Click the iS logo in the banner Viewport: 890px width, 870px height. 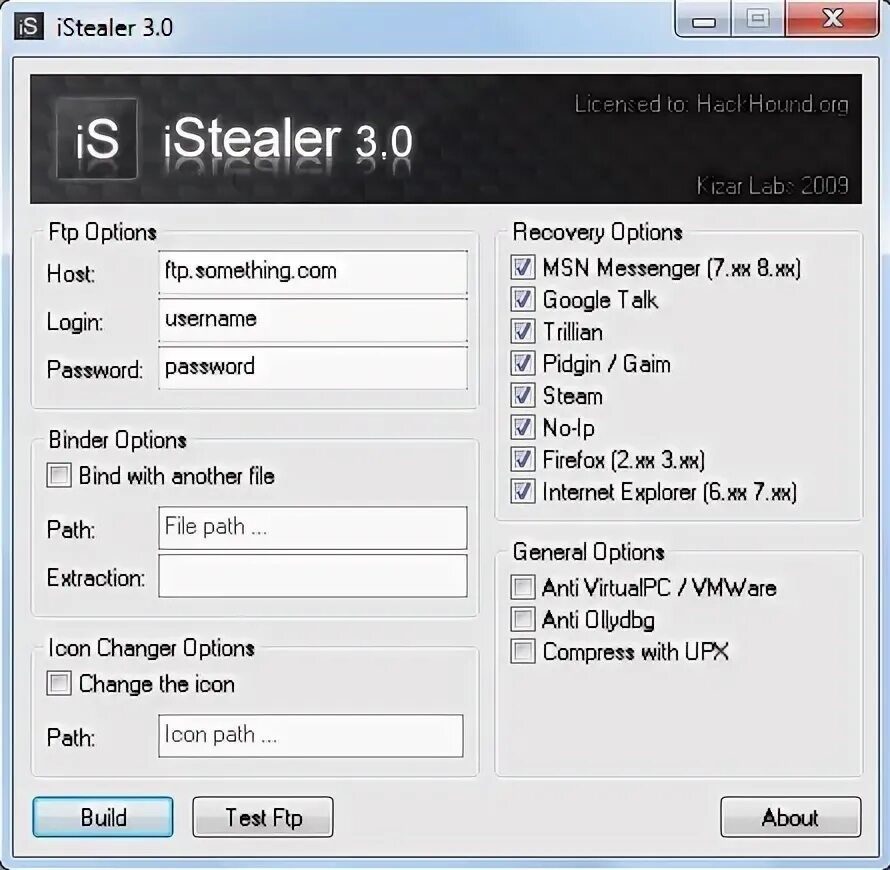(x=97, y=139)
